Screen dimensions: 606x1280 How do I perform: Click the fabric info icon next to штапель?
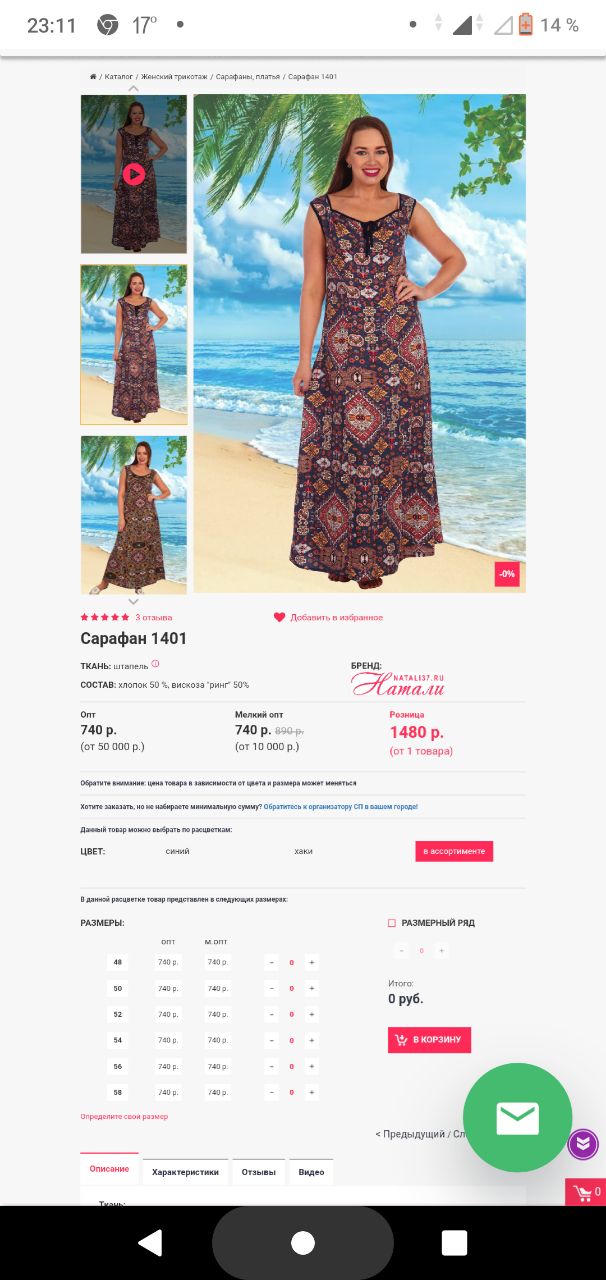coord(155,664)
